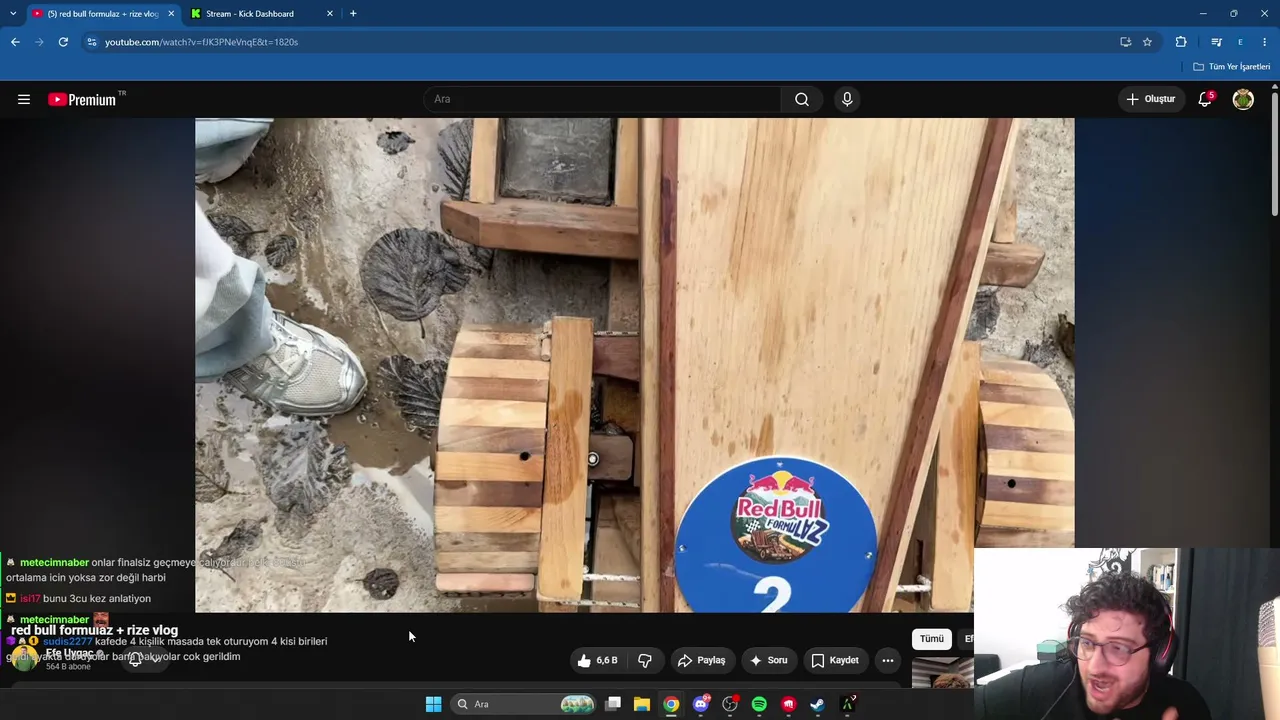Image resolution: width=1280 pixels, height=720 pixels.
Task: Click the YouTube search magnifier button
Action: tap(802, 99)
